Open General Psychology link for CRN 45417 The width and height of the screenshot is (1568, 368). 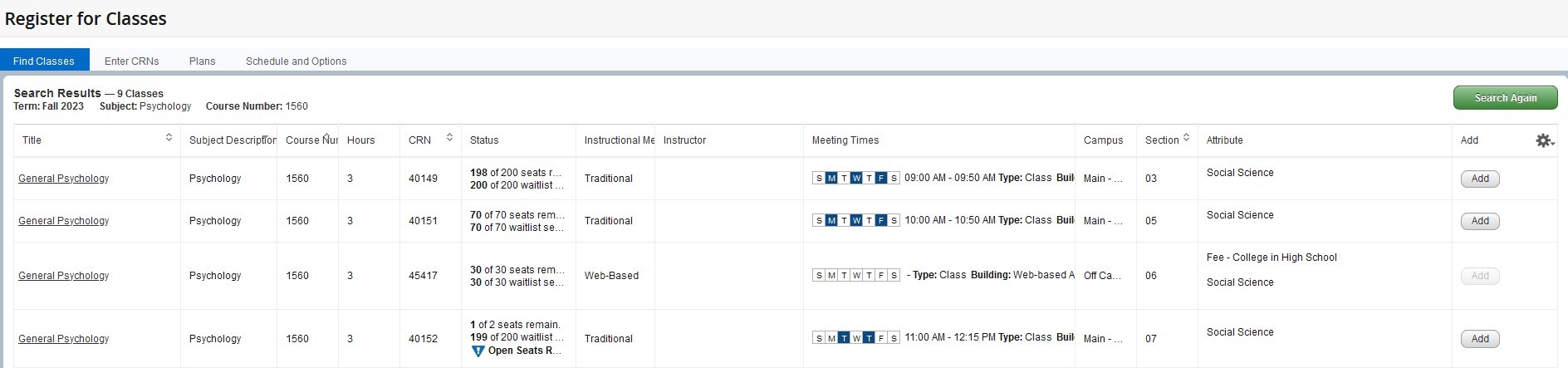[63, 276]
